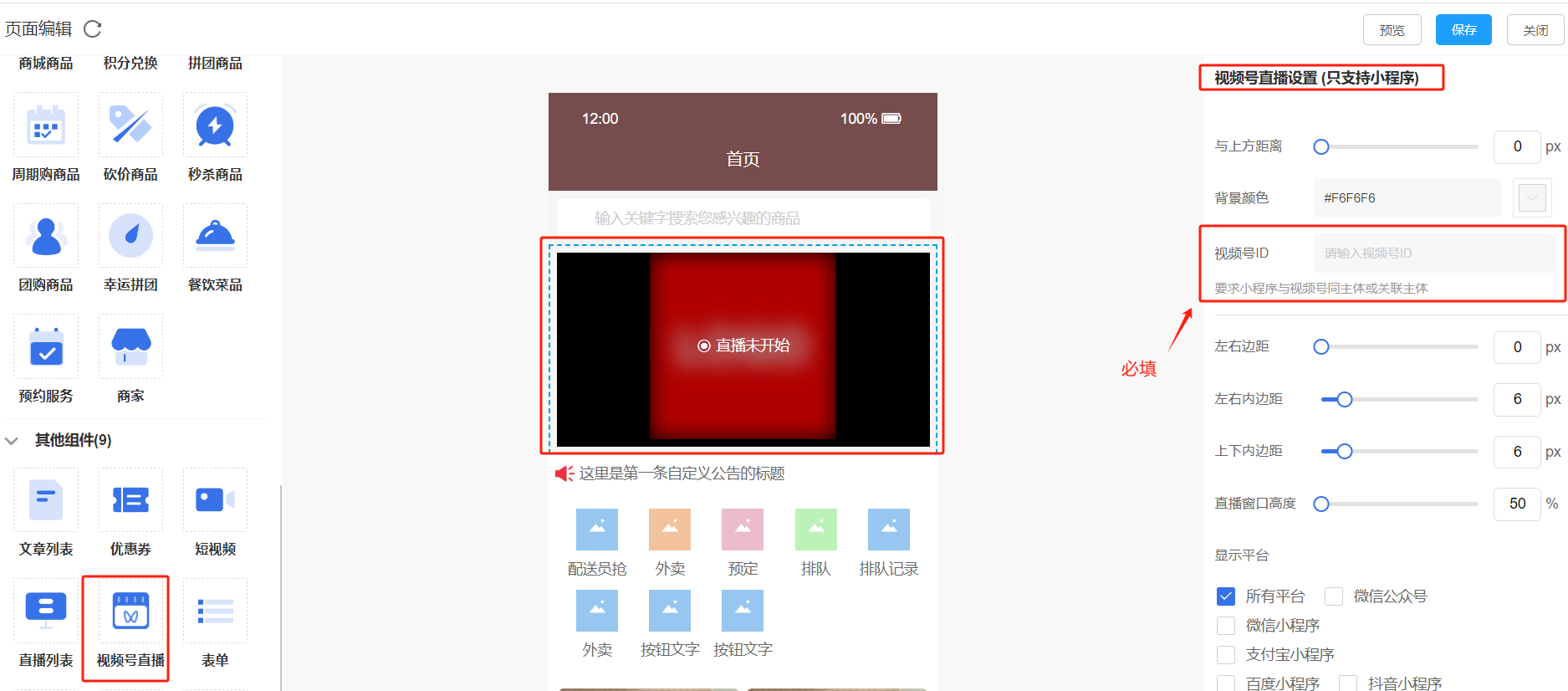Image resolution: width=1568 pixels, height=691 pixels.
Task: Pick the 砍价商品 bargain icon
Action: click(x=130, y=126)
